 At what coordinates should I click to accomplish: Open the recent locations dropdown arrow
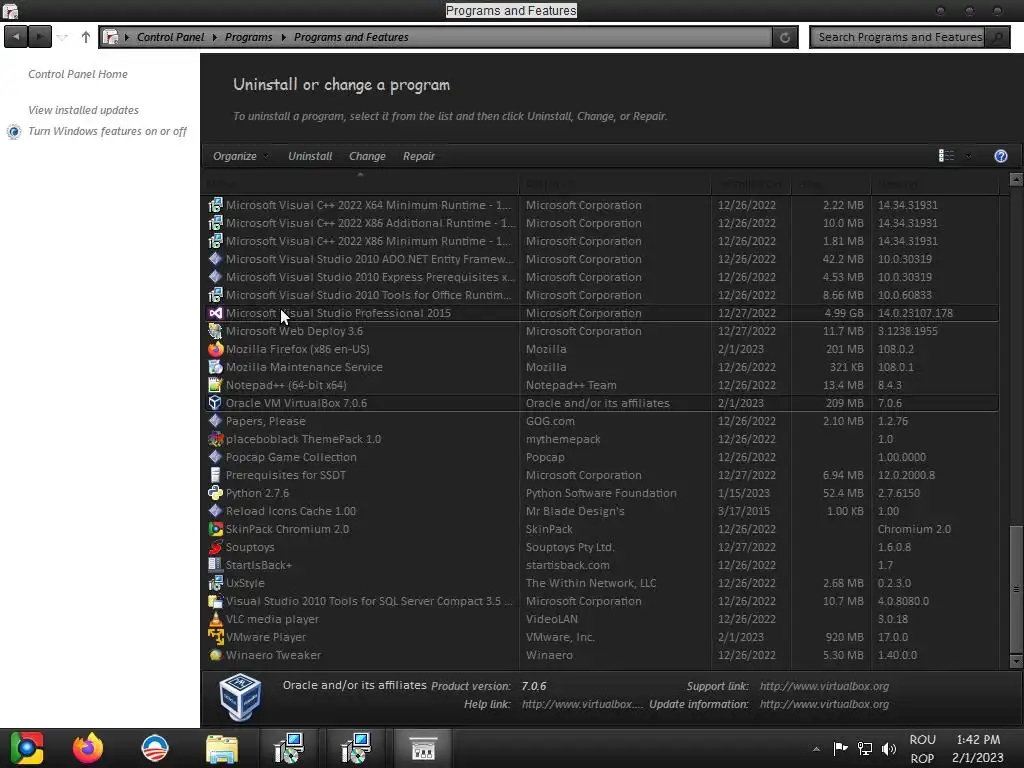click(62, 37)
